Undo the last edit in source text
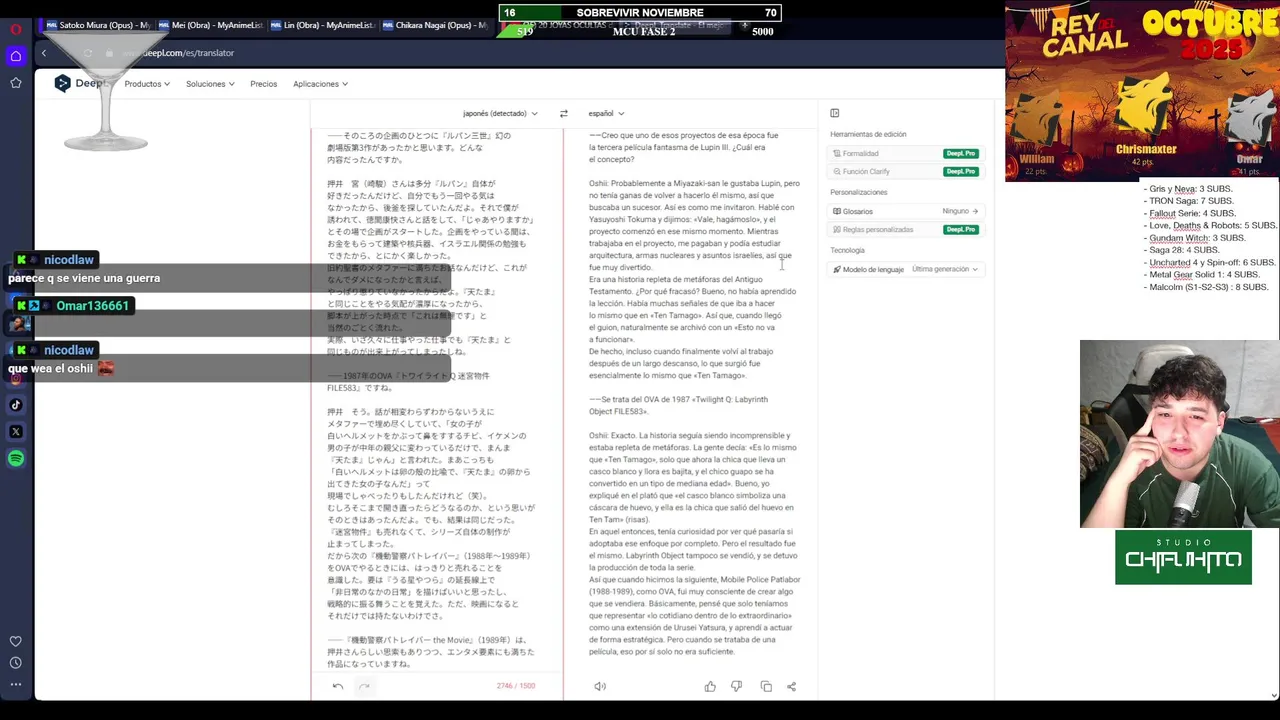This screenshot has width=1280, height=720. coord(338,686)
